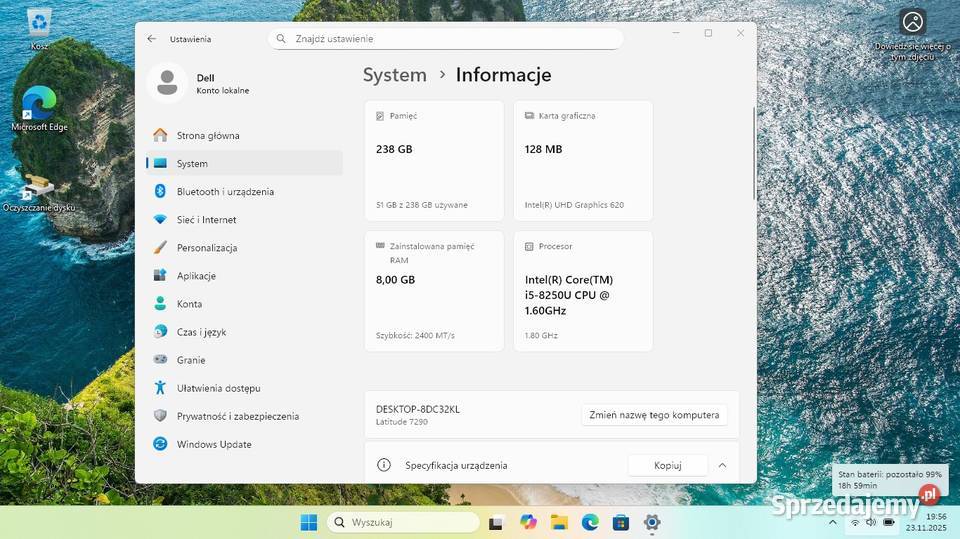The width and height of the screenshot is (960, 539).
Task: Collapse Specyfikacja urządzenia section chevron
Action: [x=722, y=466]
